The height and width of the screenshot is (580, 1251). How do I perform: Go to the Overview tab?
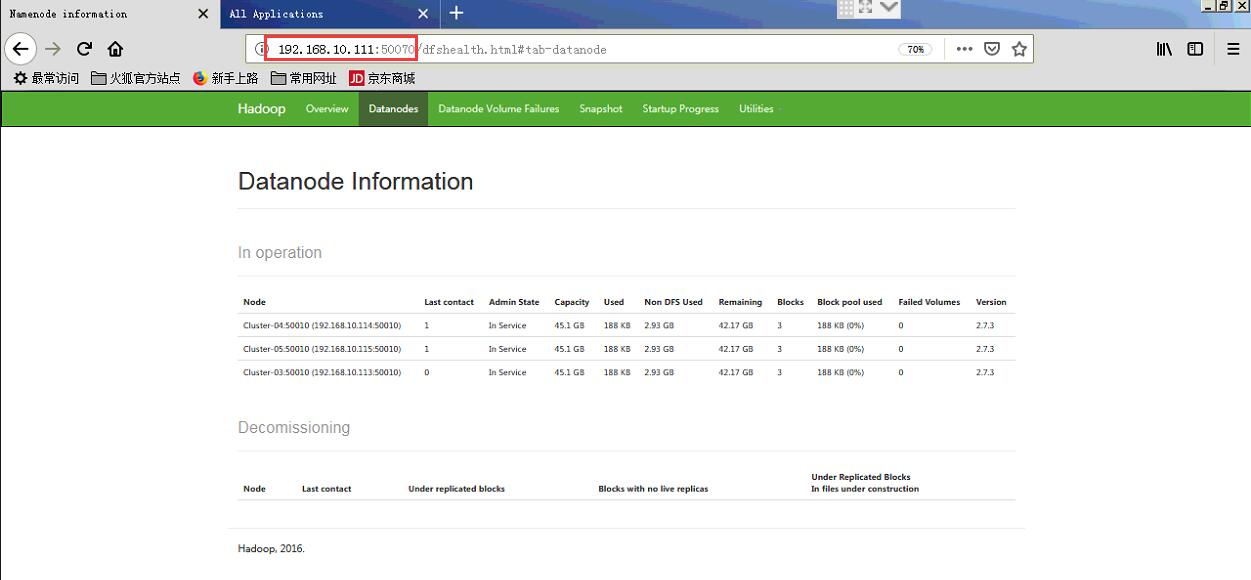[x=327, y=109]
